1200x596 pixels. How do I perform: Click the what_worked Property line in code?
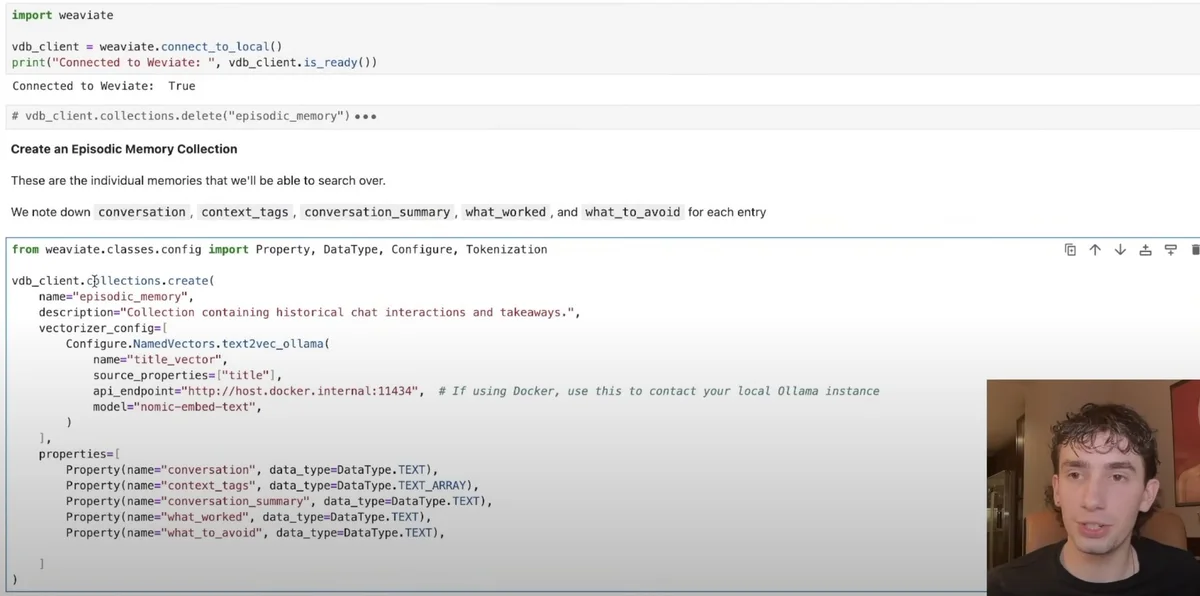click(x=247, y=517)
